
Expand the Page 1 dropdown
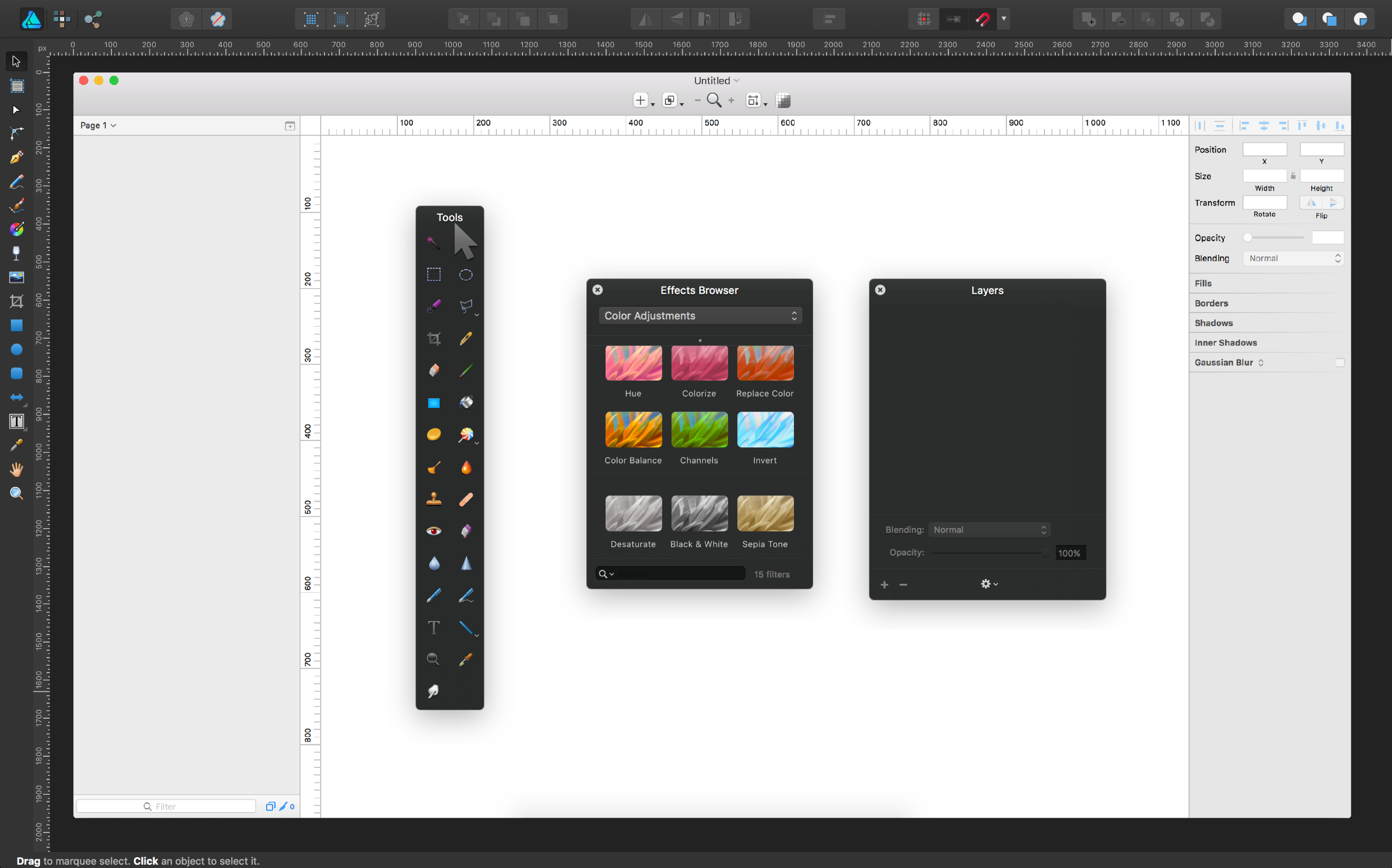pos(98,125)
